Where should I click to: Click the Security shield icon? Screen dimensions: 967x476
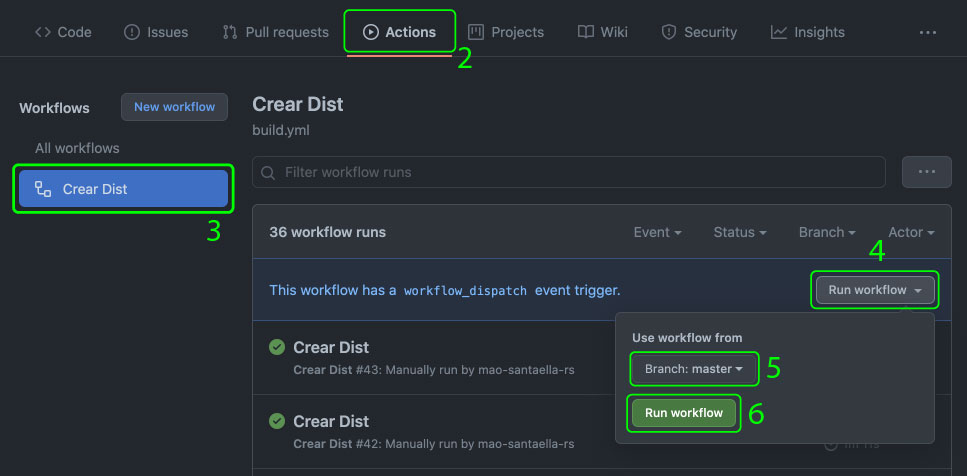[669, 32]
